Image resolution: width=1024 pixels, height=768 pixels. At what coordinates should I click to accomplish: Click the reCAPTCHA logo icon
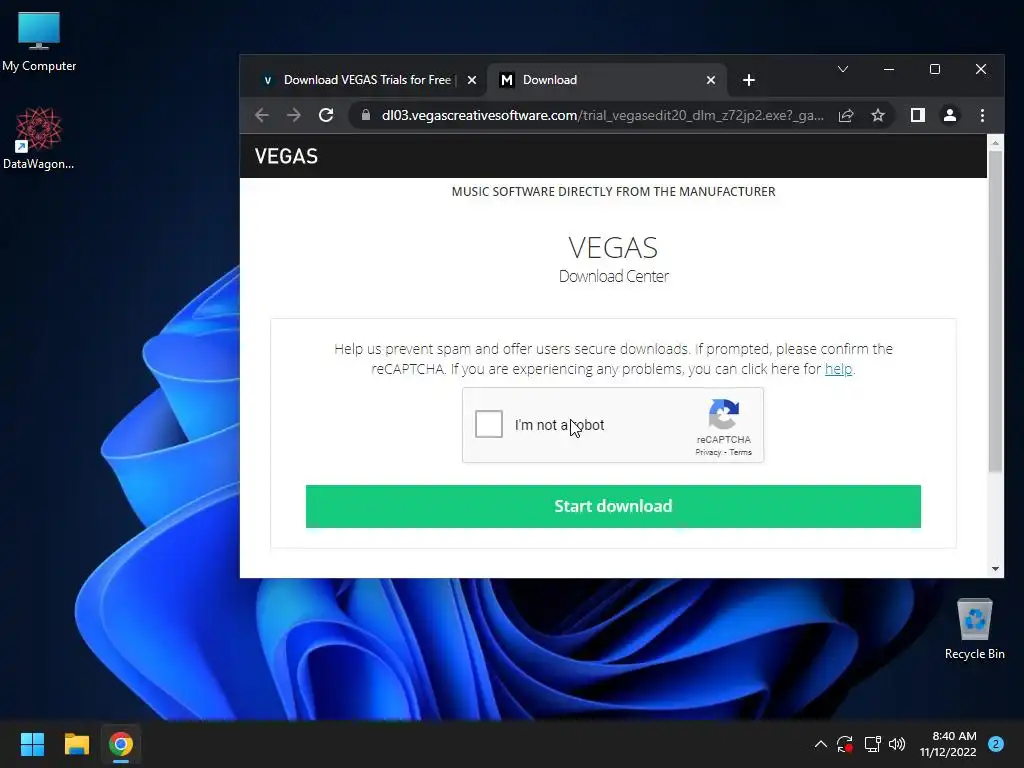coord(724,414)
